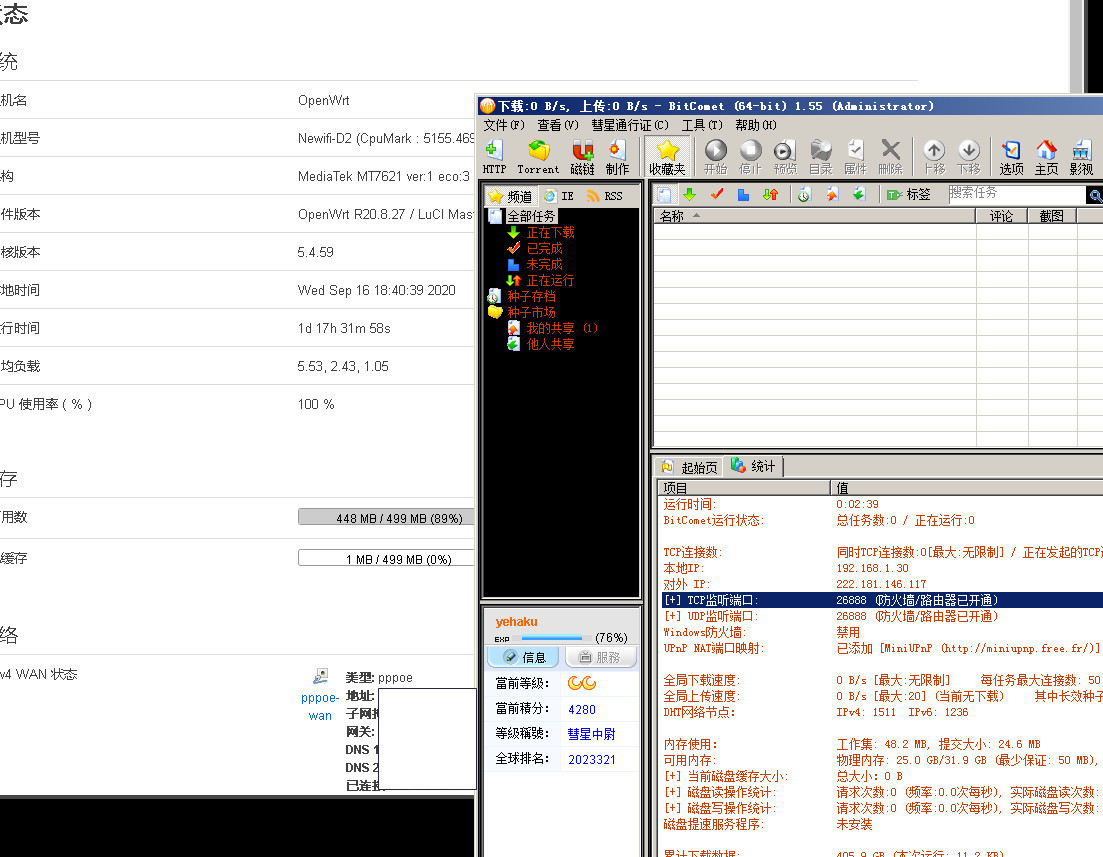Focus the 搜索任务 search field

pyautogui.click(x=1016, y=194)
